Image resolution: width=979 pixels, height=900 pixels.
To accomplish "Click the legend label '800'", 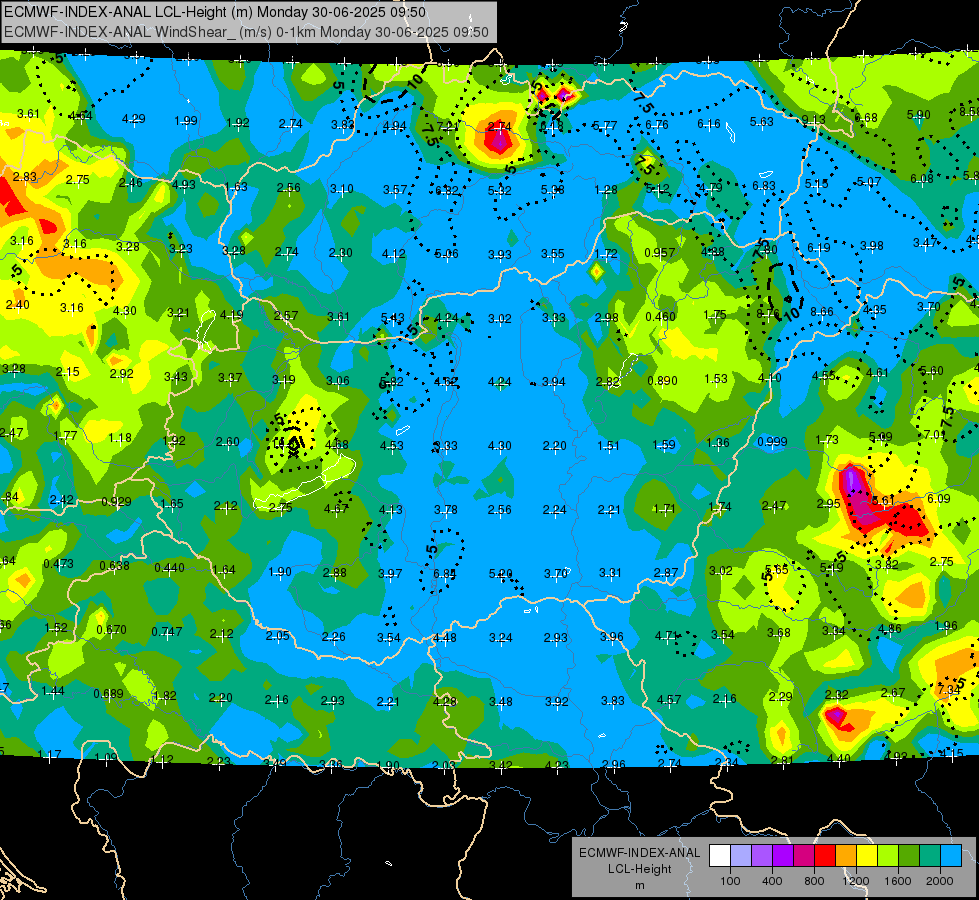I will click(814, 881).
